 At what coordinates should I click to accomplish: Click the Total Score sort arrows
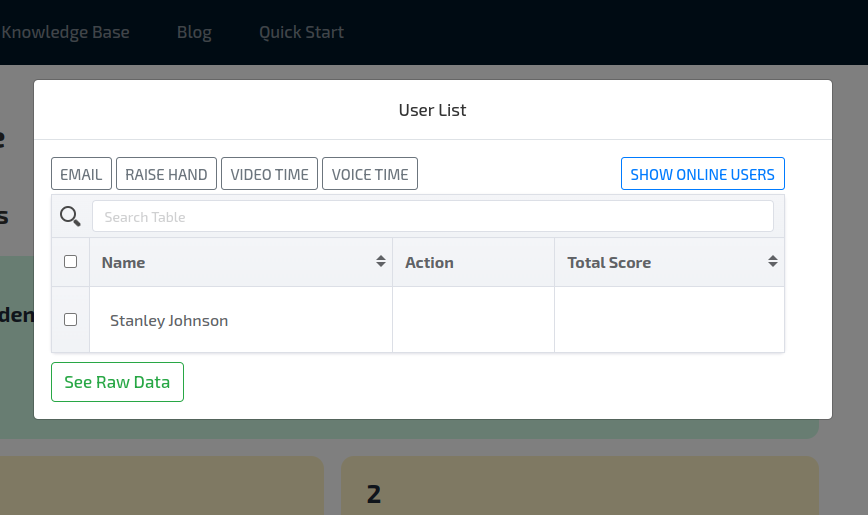coord(773,262)
